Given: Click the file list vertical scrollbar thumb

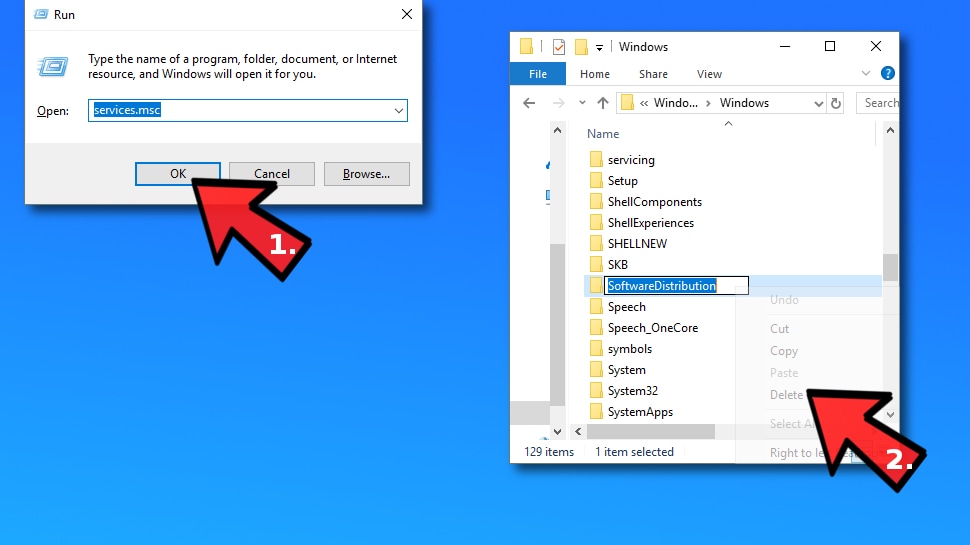Looking at the screenshot, I should coord(890,267).
